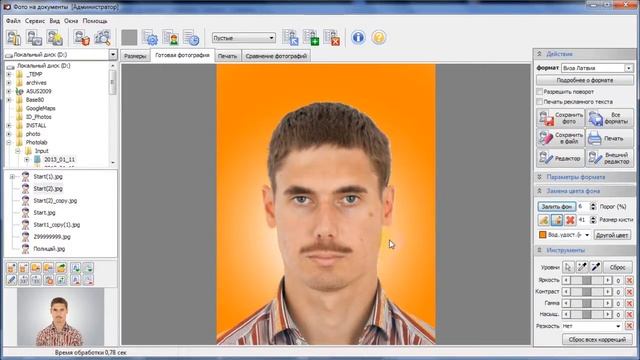This screenshot has height=360, width=640.
Task: Reset Контраст with its red X
Action: click(629, 292)
